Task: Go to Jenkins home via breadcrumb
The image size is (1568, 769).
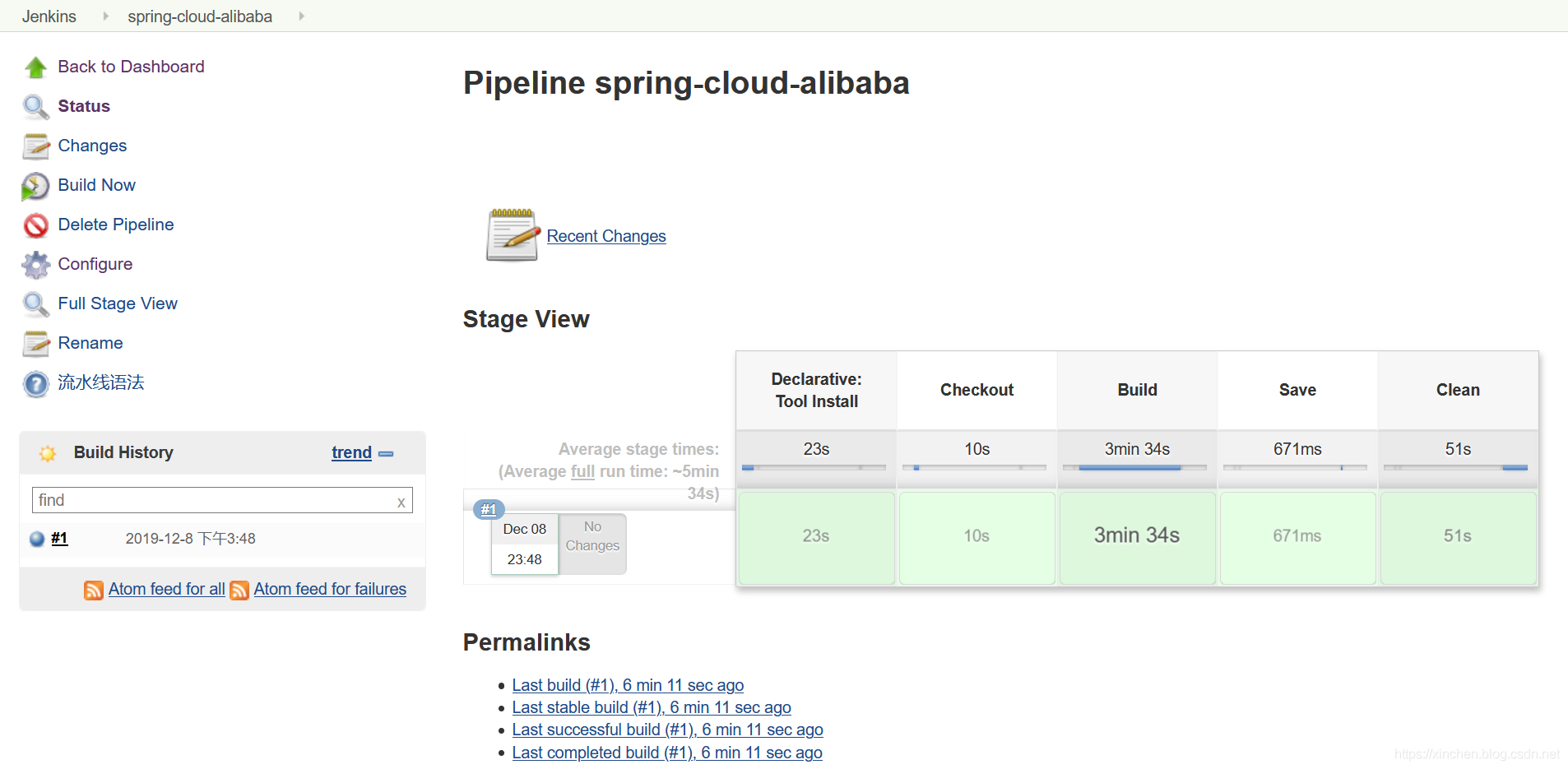Action: click(49, 16)
